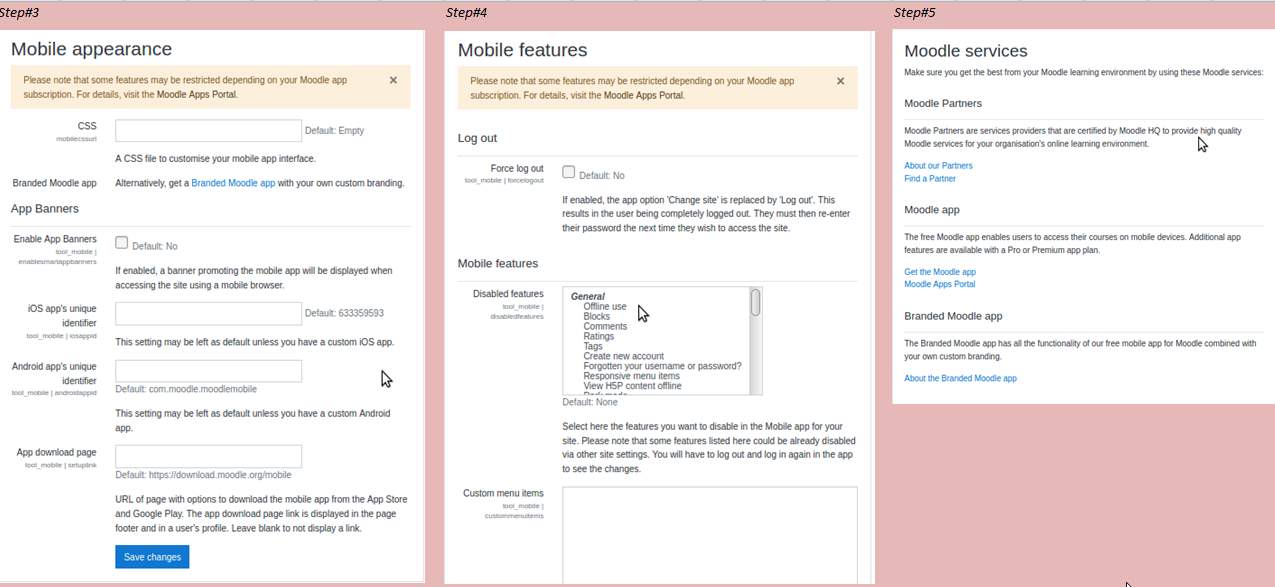1275x587 pixels.
Task: Click the App download page field
Action: (208, 456)
